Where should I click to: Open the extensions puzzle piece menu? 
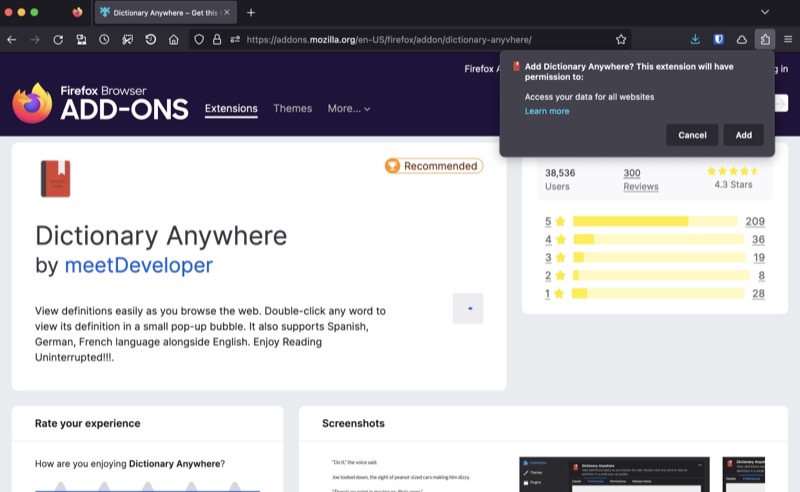pyautogui.click(x=765, y=39)
